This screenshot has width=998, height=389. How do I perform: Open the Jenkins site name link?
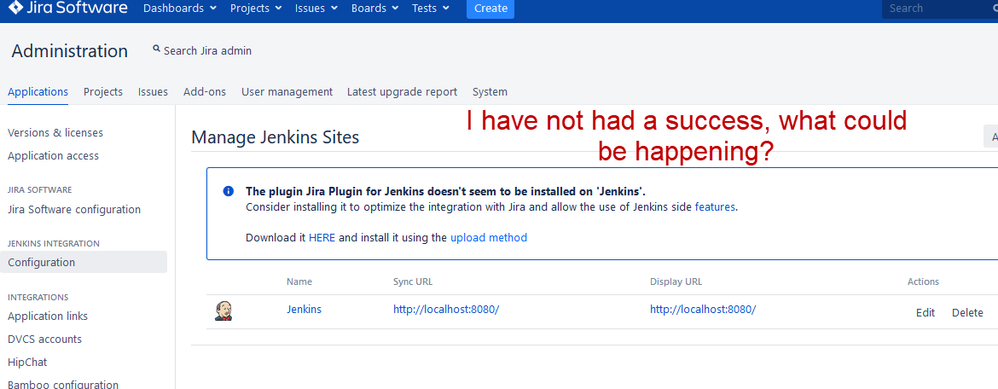[304, 309]
